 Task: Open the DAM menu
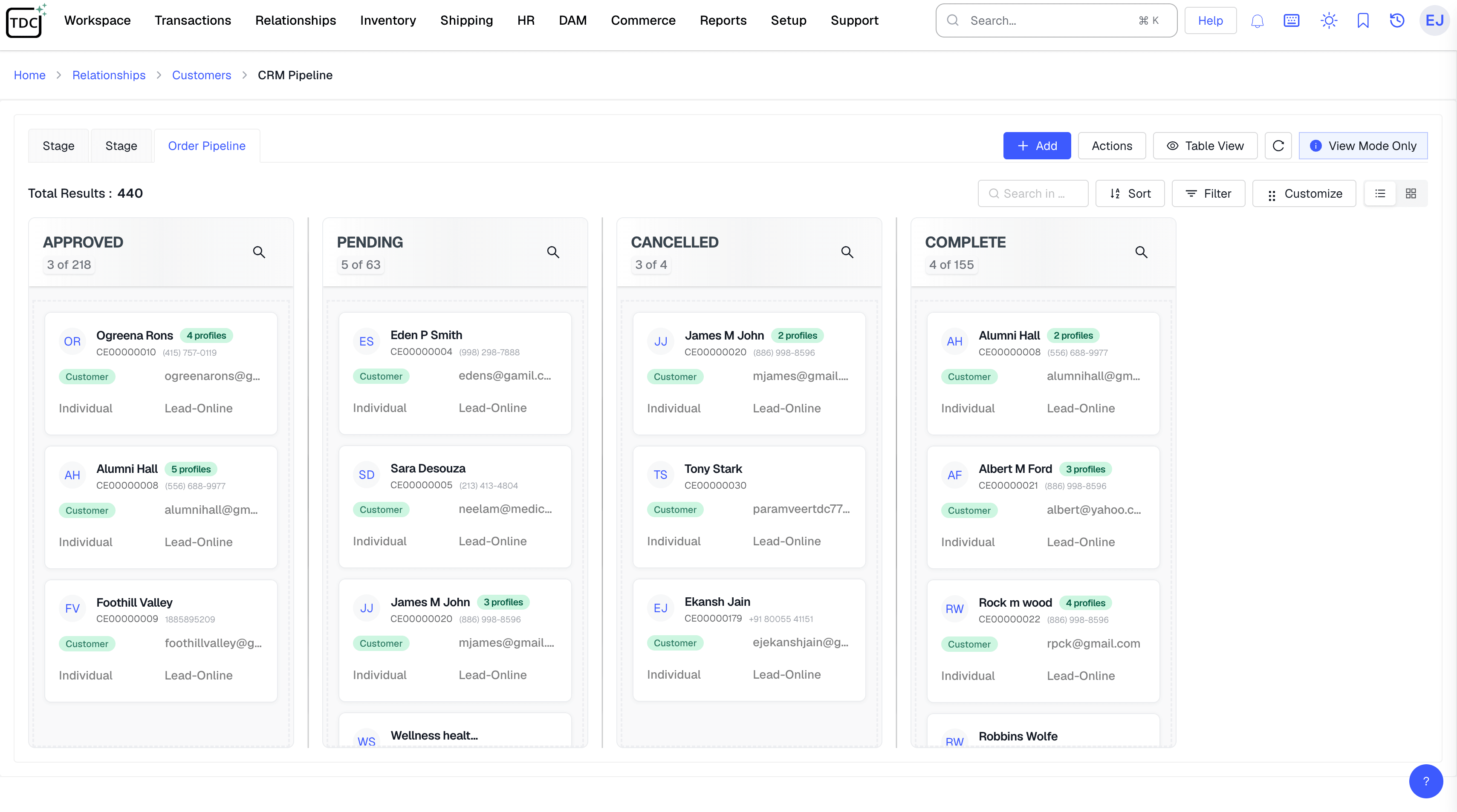click(x=572, y=20)
